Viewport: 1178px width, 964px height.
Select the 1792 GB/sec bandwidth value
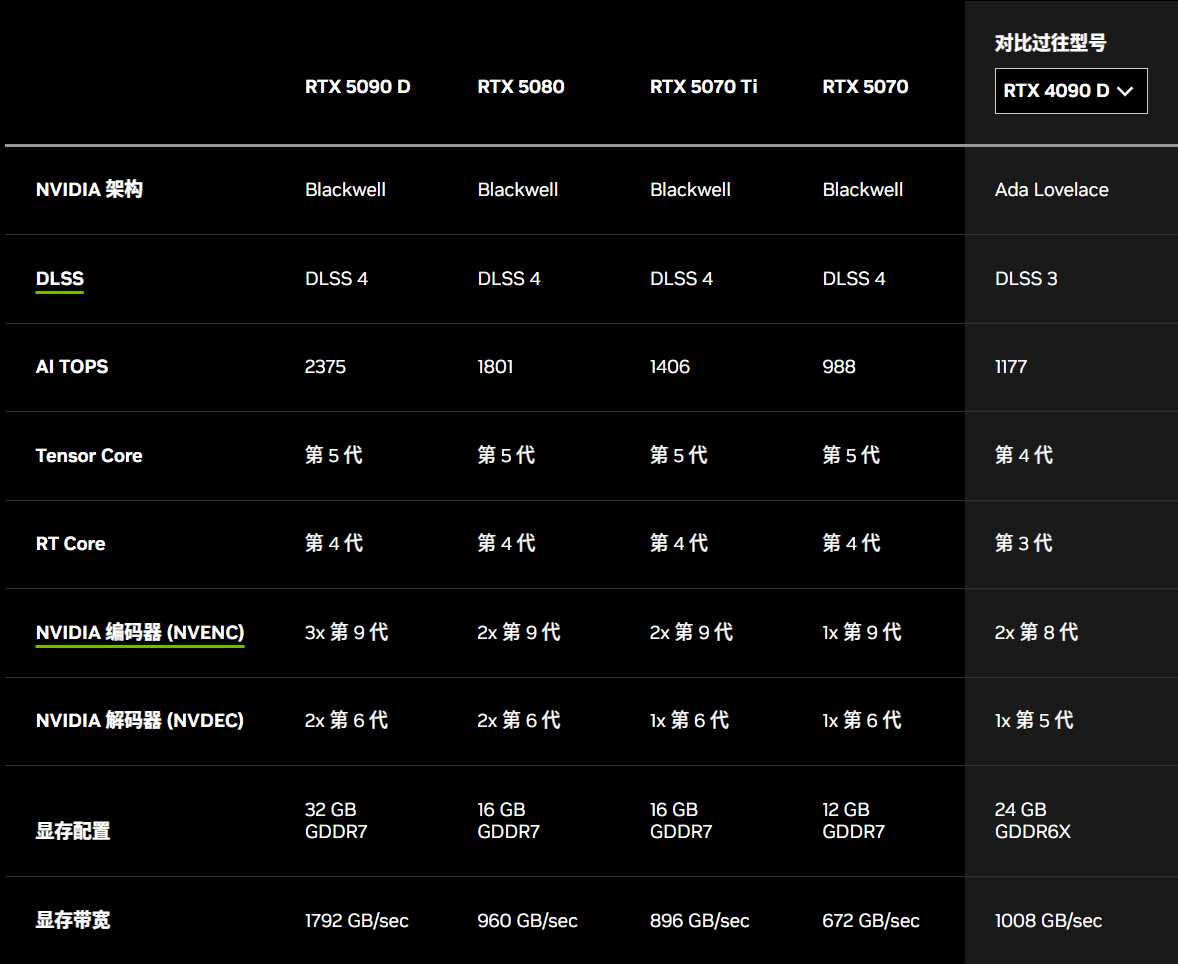tap(357, 921)
